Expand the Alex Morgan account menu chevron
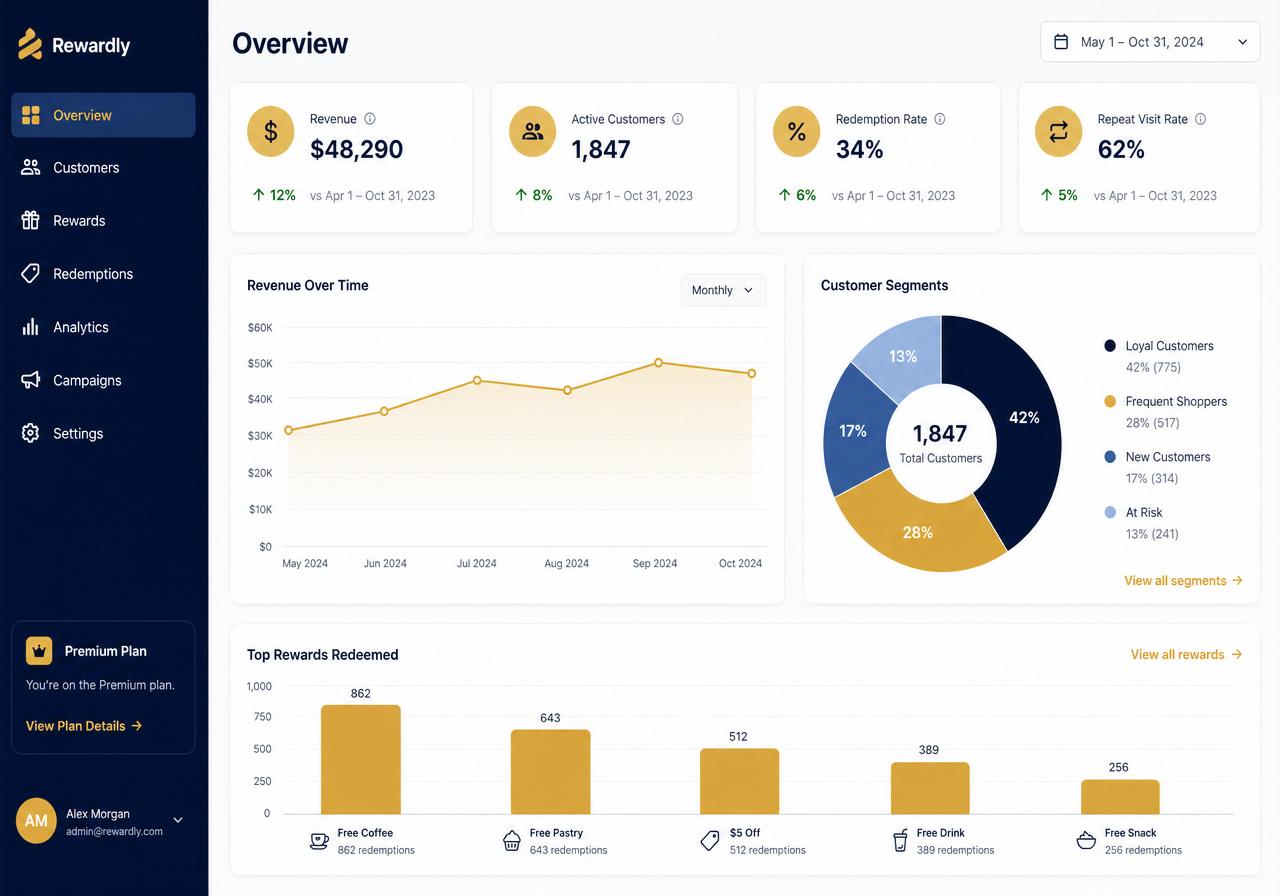 178,821
